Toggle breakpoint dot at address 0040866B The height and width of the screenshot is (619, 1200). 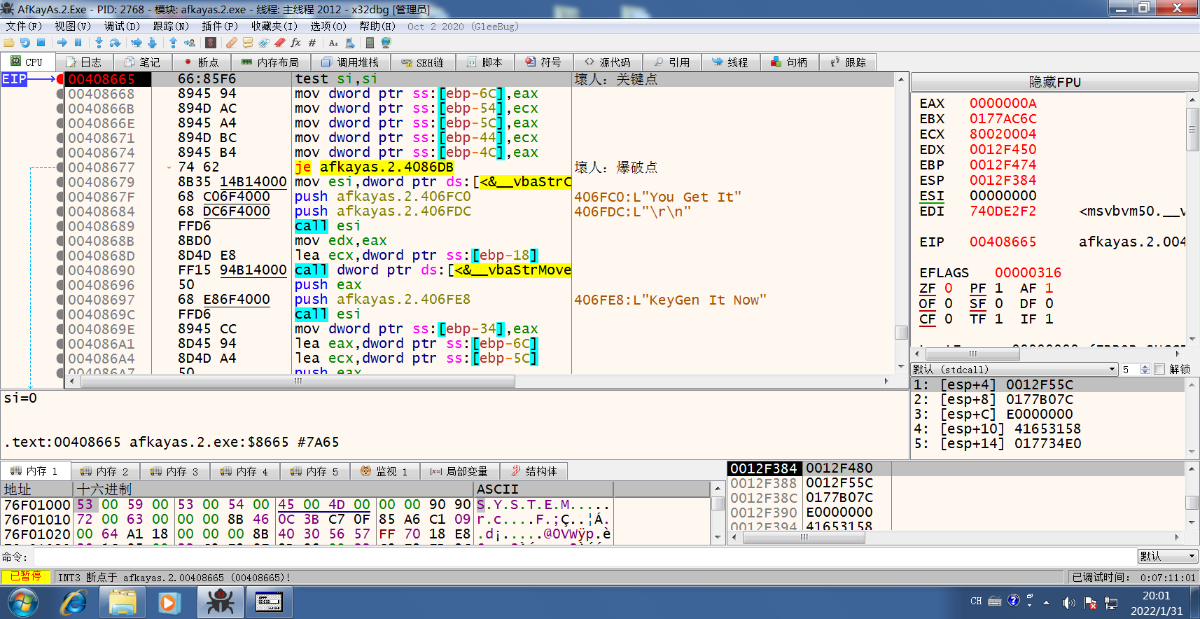60,109
